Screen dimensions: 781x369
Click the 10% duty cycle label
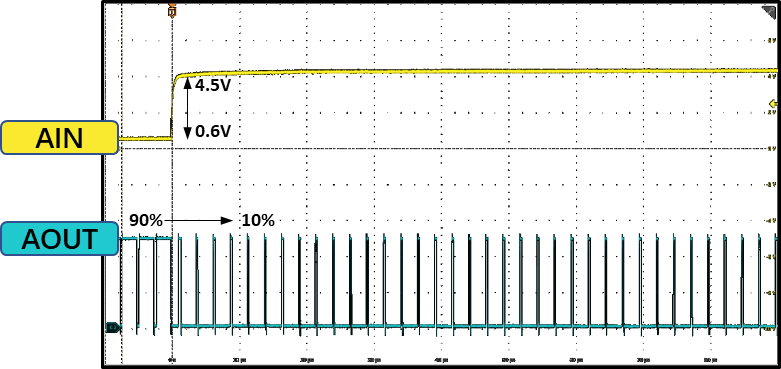coord(258,220)
